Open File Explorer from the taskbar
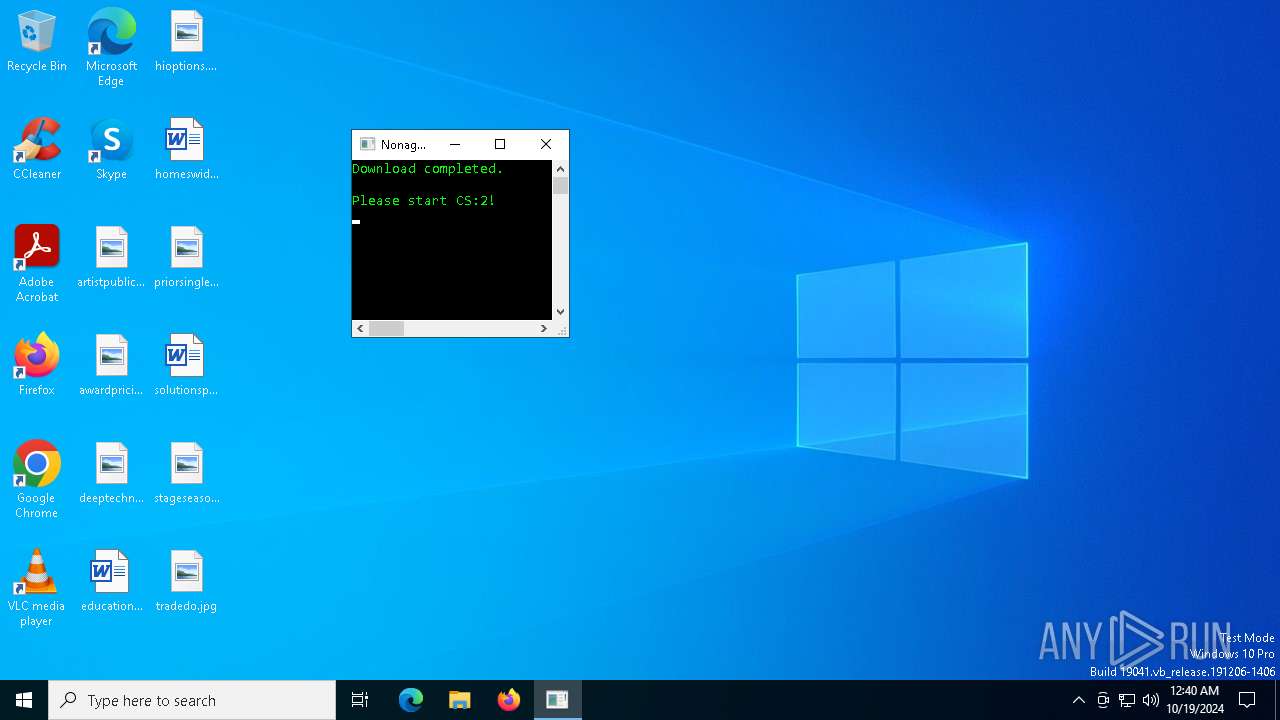Viewport: 1280px width, 720px height. point(460,700)
